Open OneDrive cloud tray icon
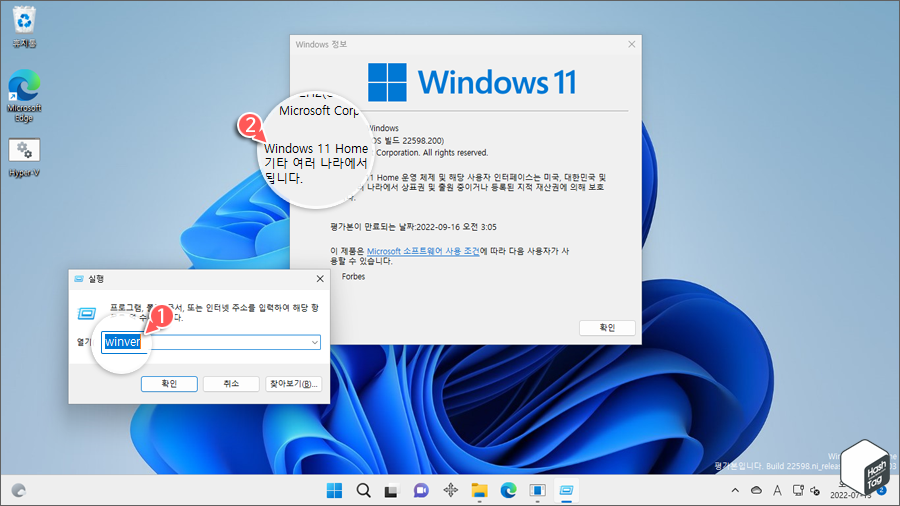The image size is (900, 506). point(757,491)
